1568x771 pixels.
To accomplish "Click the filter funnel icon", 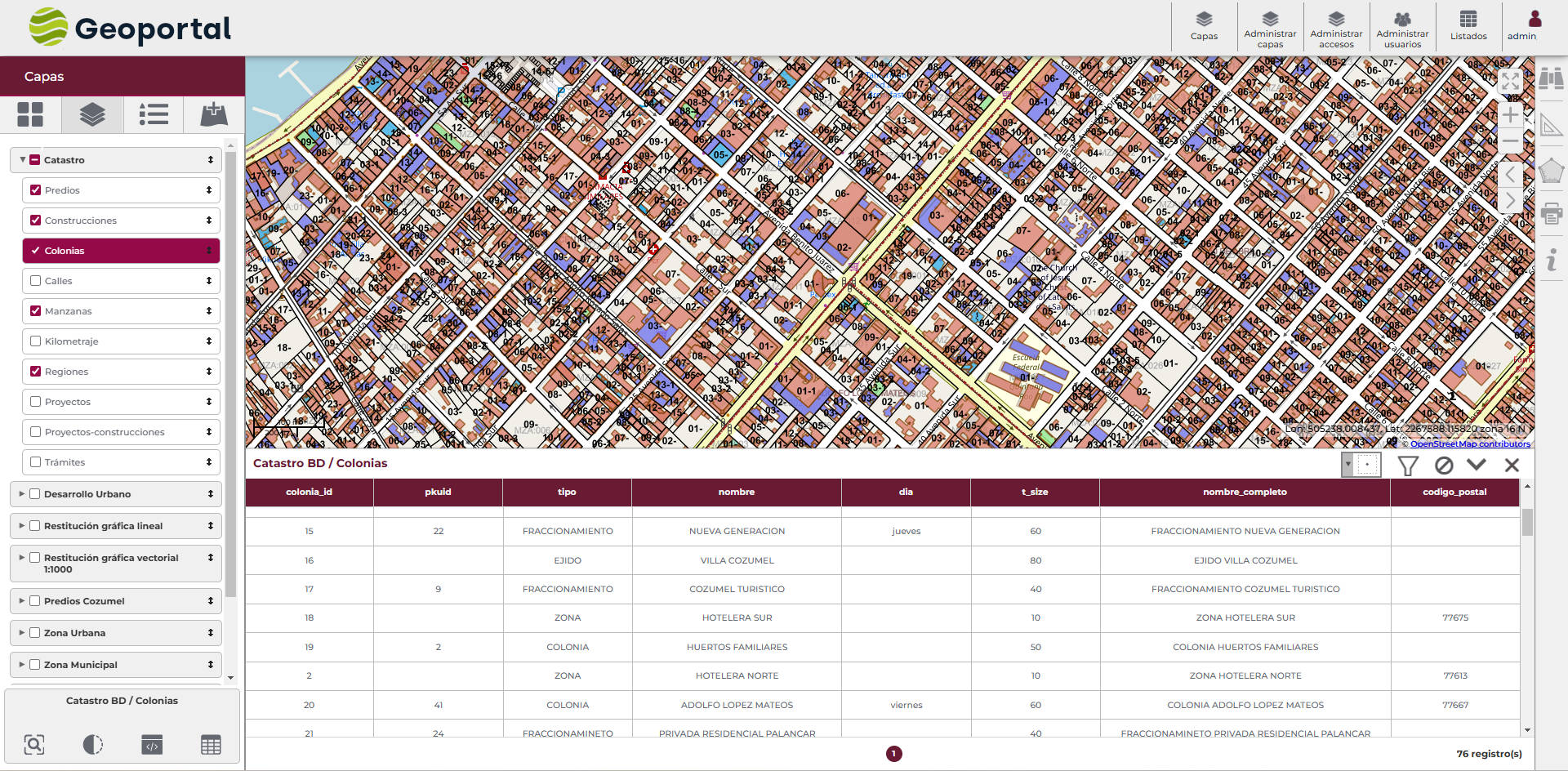I will 1407,466.
